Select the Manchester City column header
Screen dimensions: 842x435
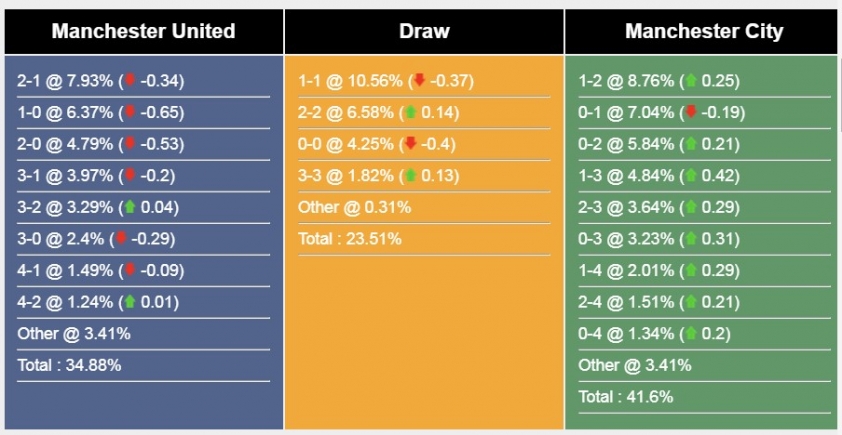pos(704,31)
